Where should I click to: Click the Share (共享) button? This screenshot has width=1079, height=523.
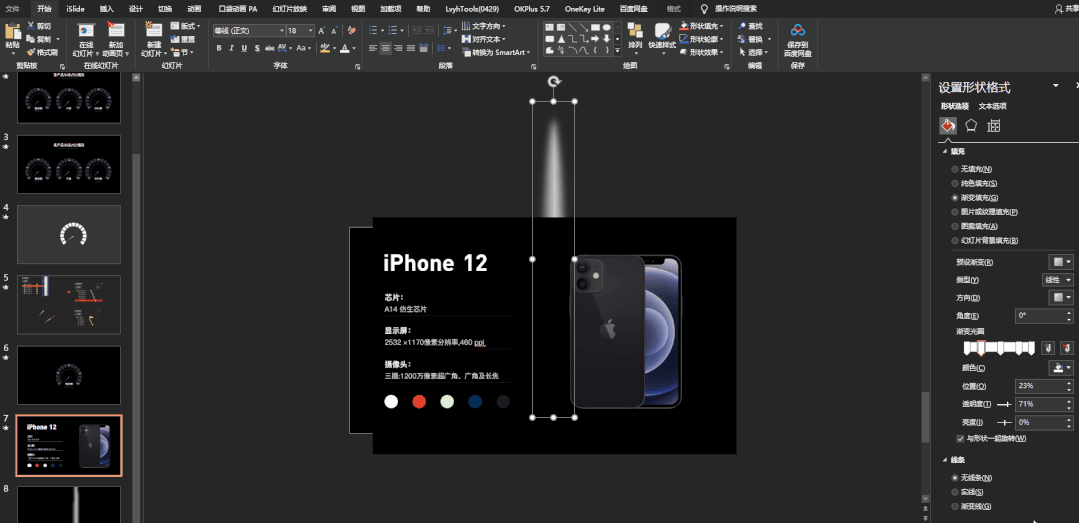[1067, 9]
